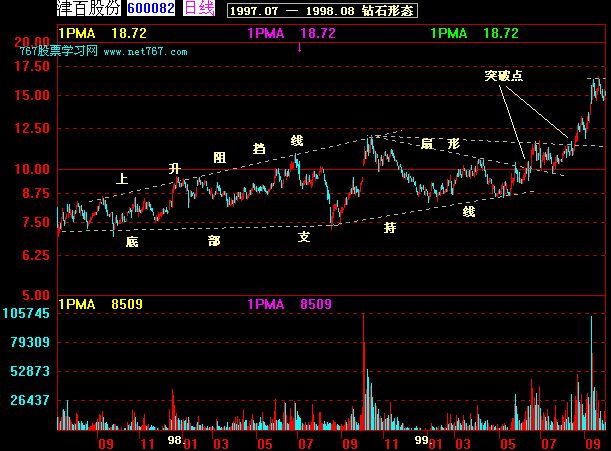Select the green 1PMA 18.72 price indicator
This screenshot has height=451, width=611.
point(474,33)
